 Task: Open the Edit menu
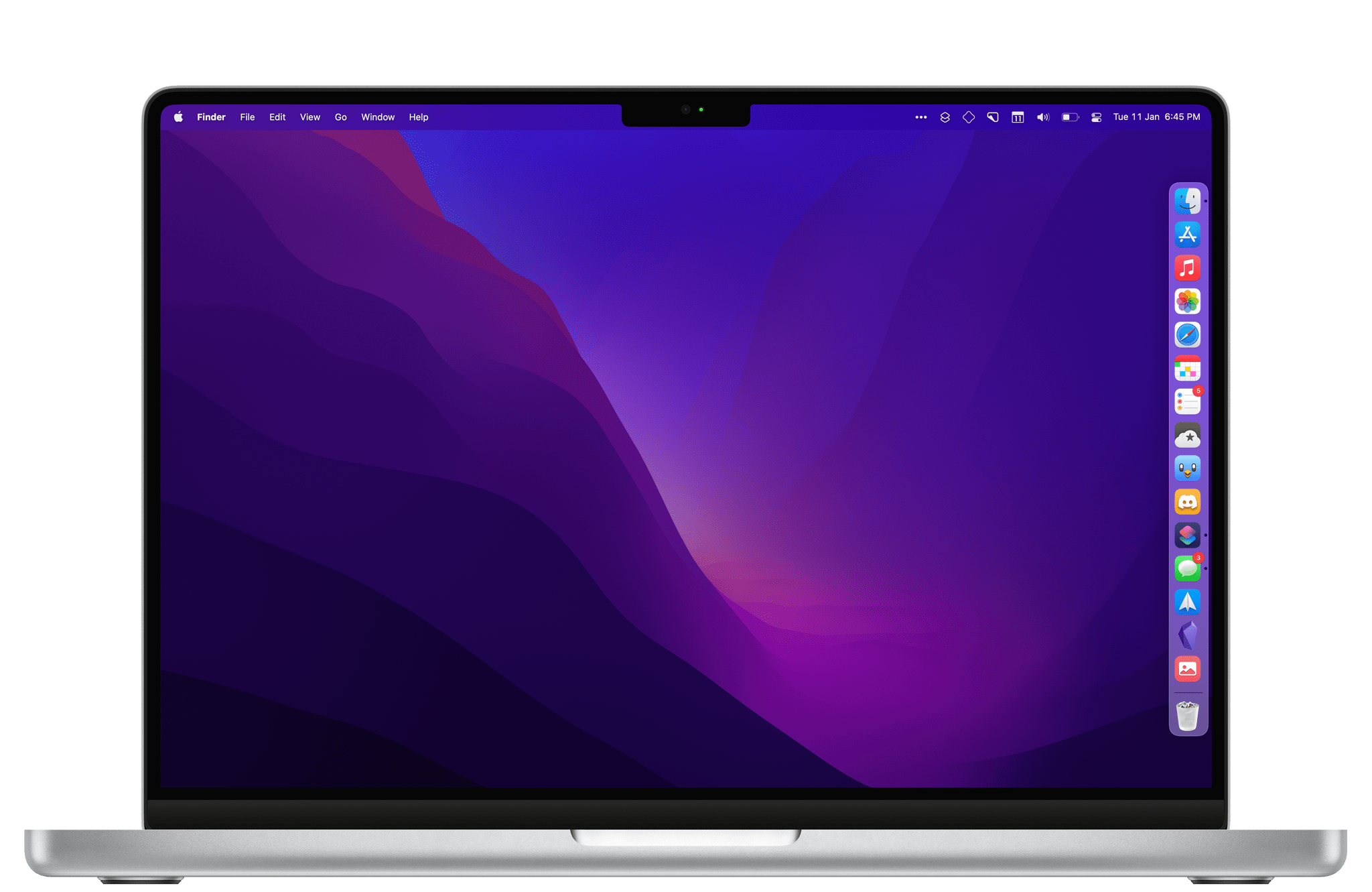(x=277, y=117)
